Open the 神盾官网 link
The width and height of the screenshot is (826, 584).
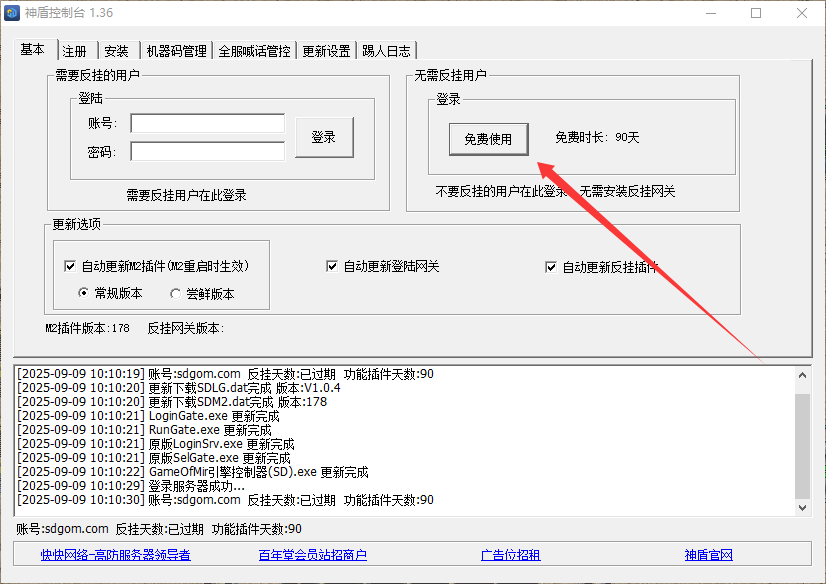point(709,555)
